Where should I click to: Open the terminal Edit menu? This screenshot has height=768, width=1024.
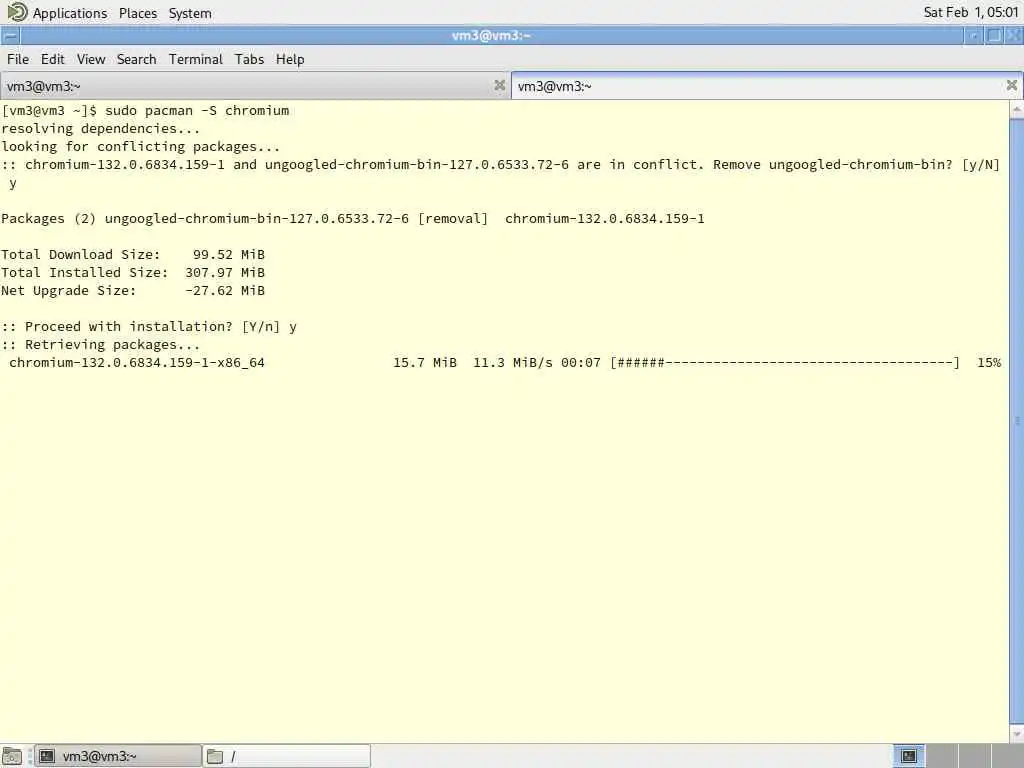[x=52, y=59]
